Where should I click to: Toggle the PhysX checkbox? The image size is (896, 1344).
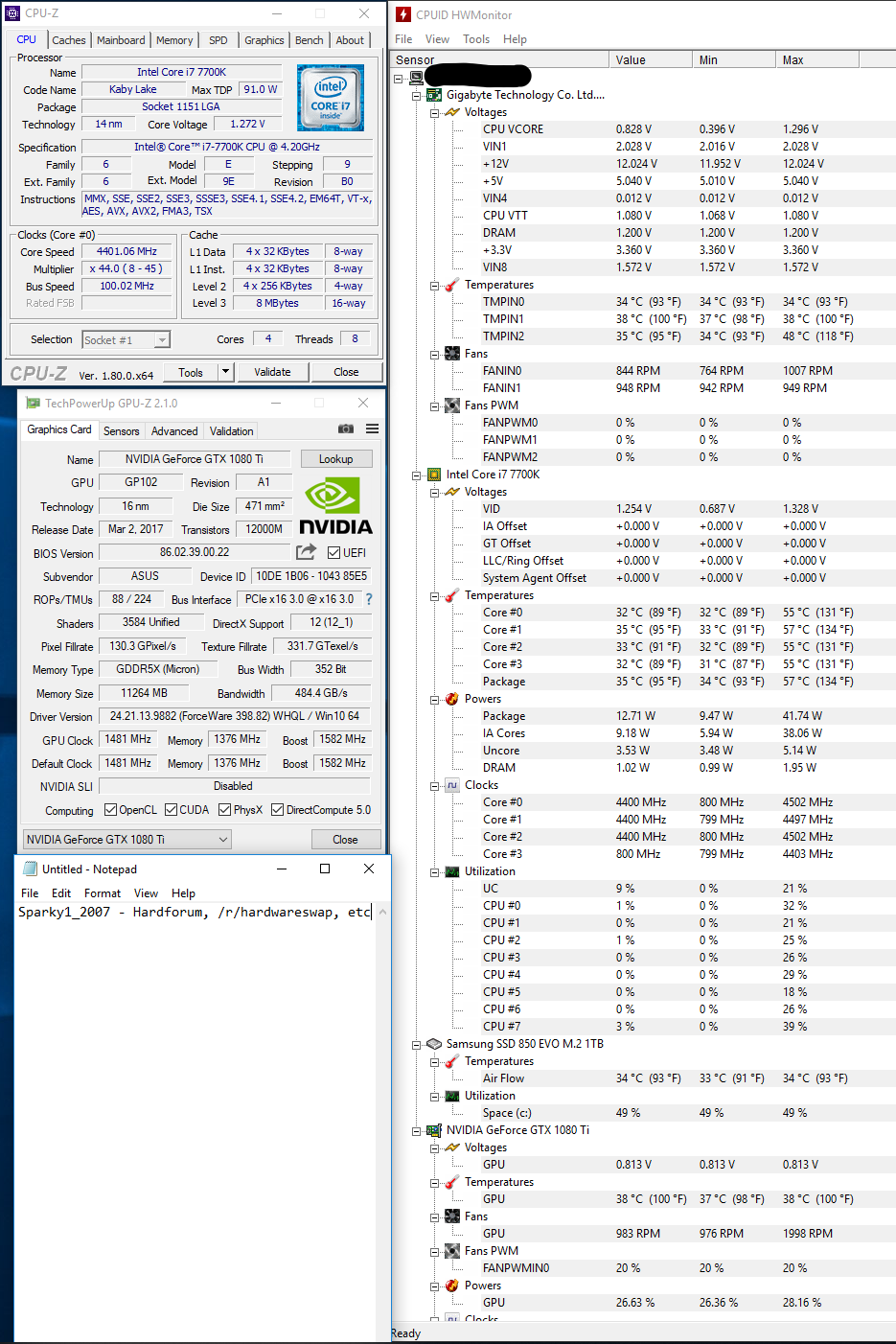pos(224,810)
